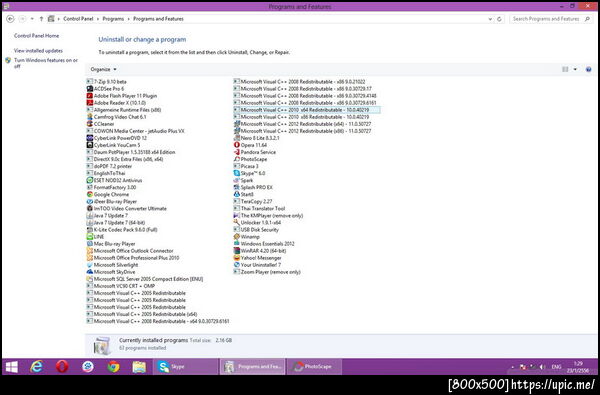Select the WinRAR 4.20 icon
The height and width of the screenshot is (395, 600).
click(236, 251)
